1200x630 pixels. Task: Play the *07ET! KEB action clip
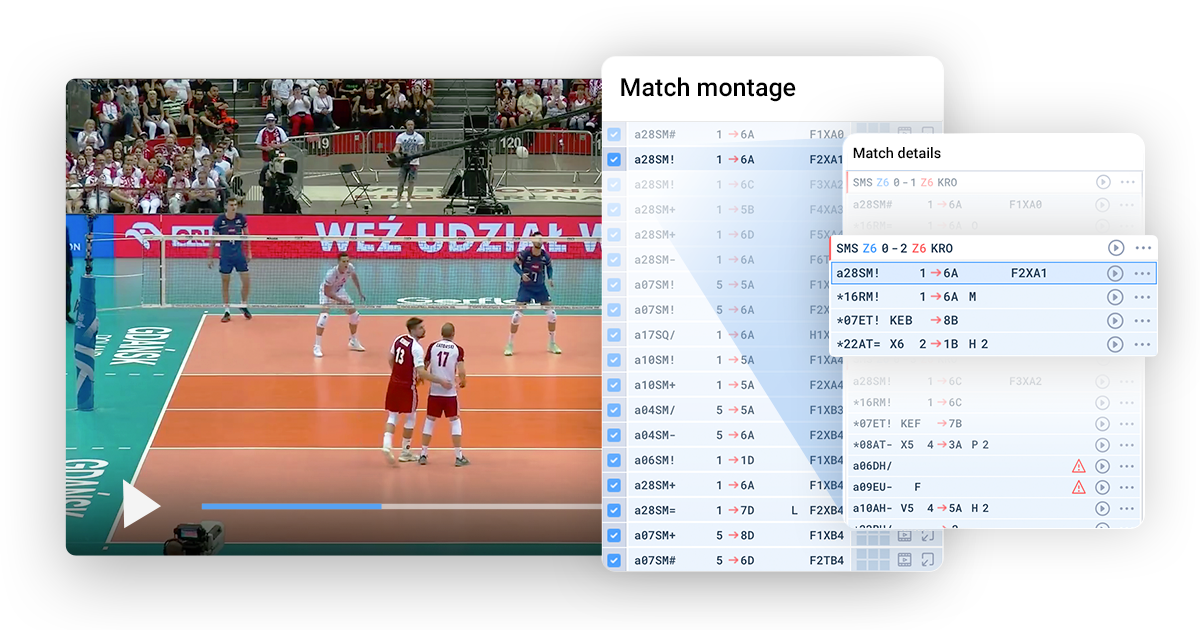(x=1115, y=320)
